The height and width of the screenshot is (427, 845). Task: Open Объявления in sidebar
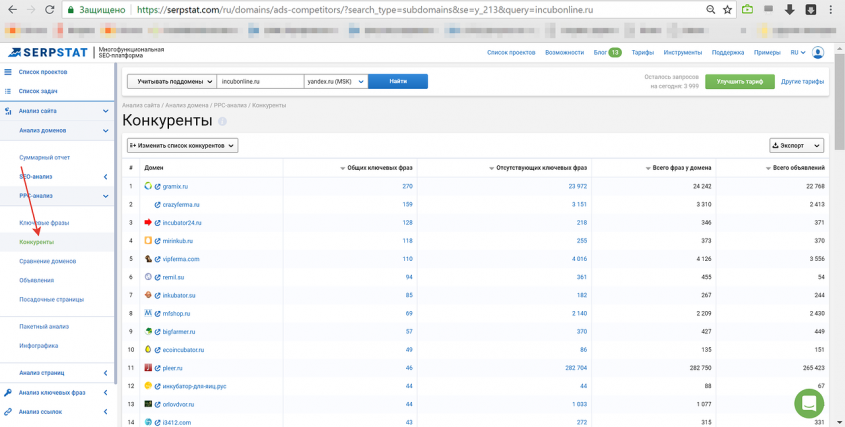click(36, 280)
